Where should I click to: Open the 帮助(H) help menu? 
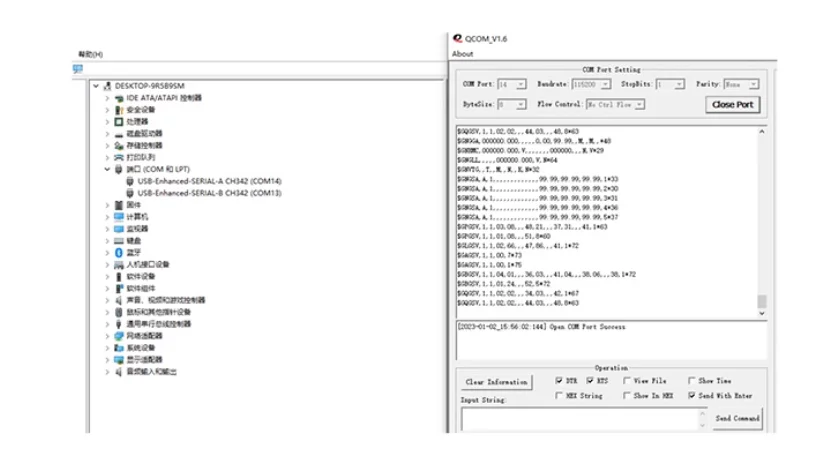90,54
